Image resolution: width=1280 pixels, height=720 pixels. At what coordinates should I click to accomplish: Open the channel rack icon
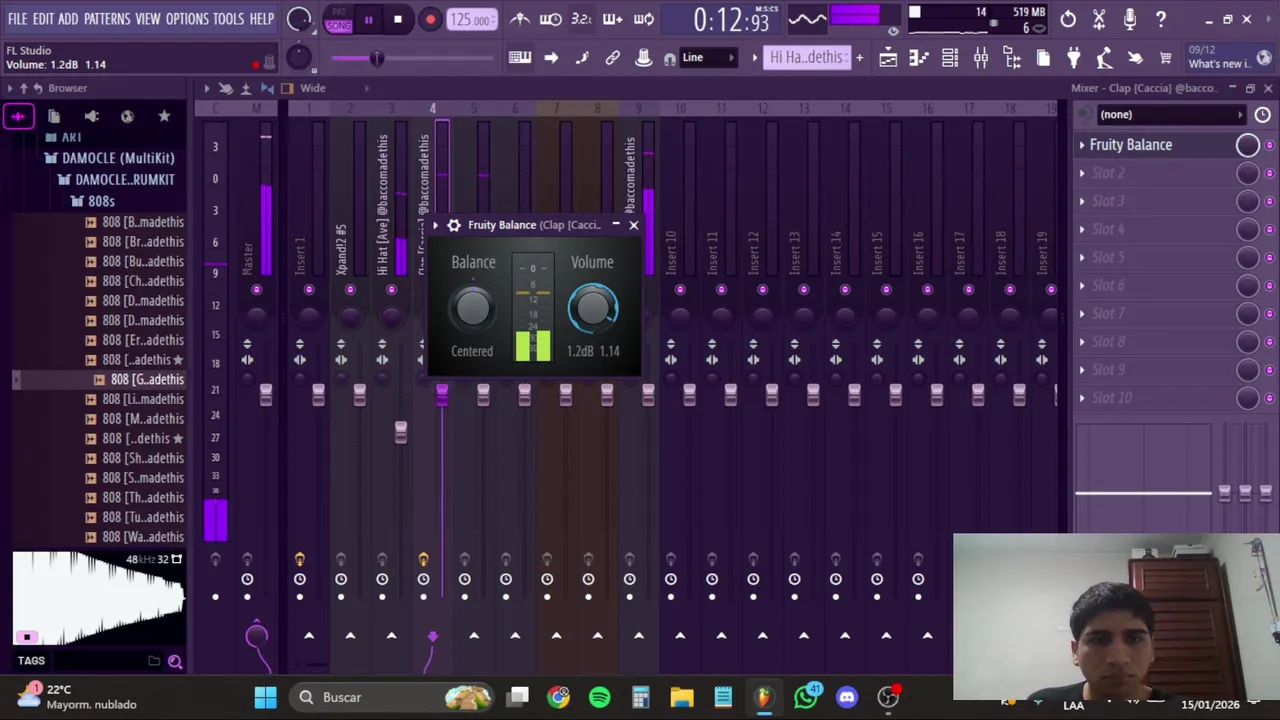(x=950, y=58)
